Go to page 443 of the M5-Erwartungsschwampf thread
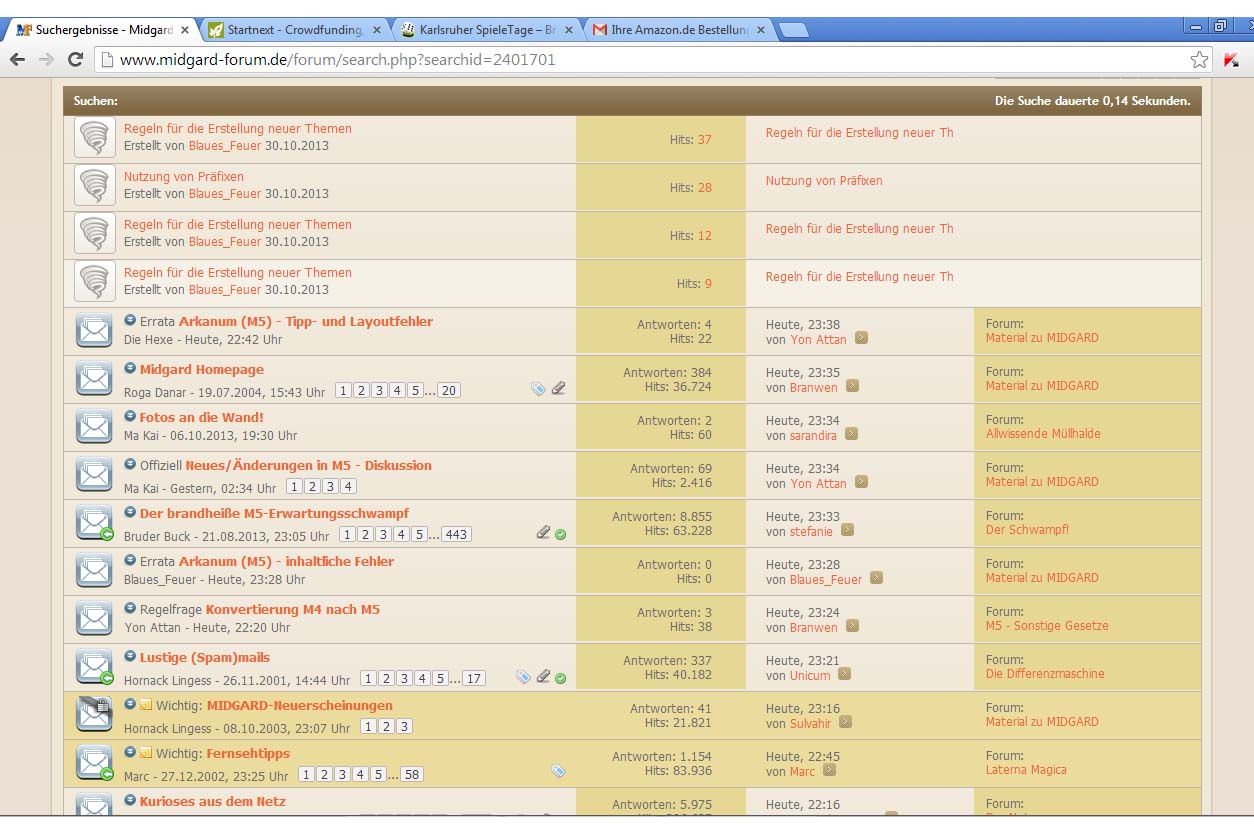 [456, 535]
